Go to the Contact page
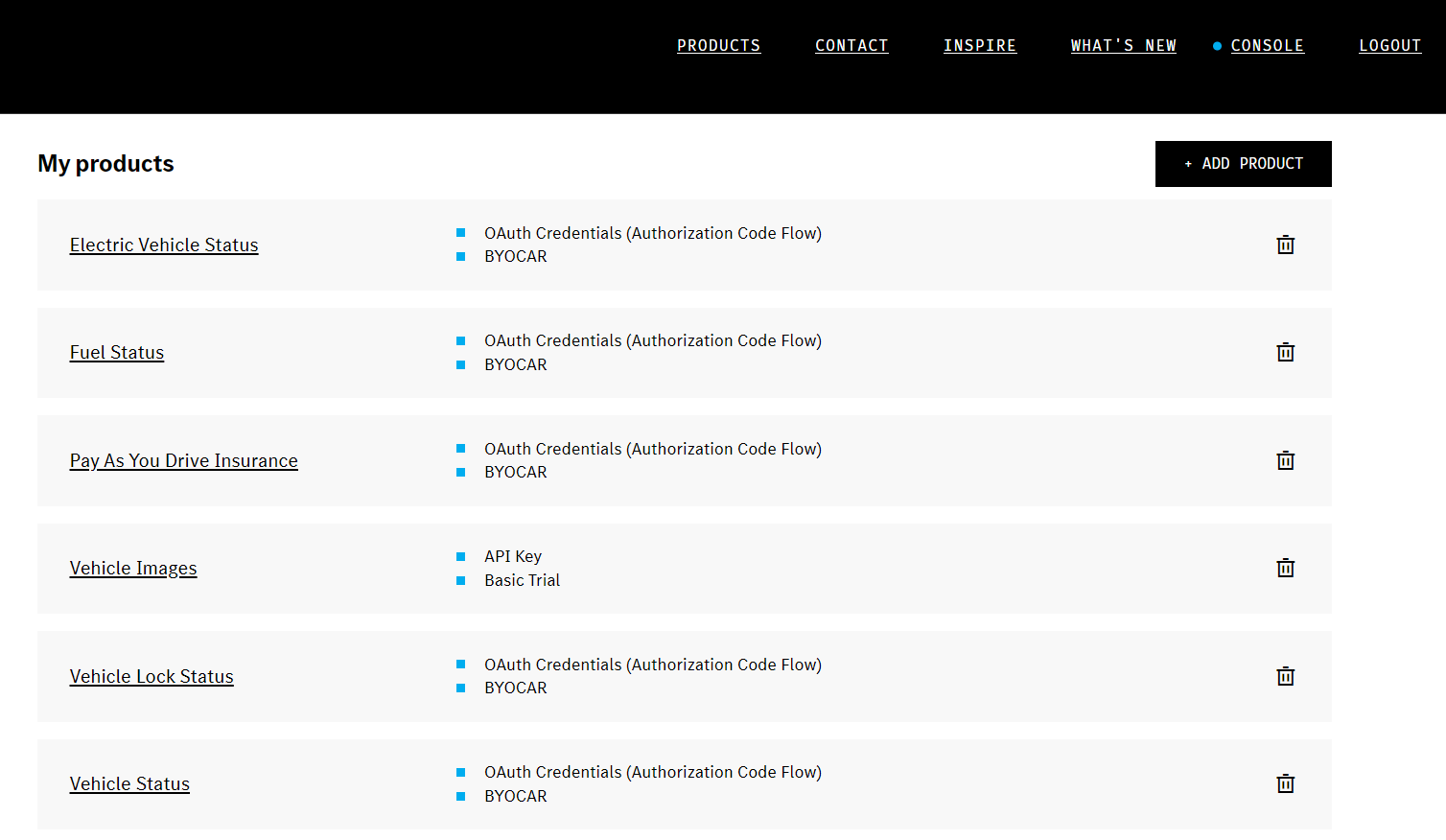 coord(851,45)
